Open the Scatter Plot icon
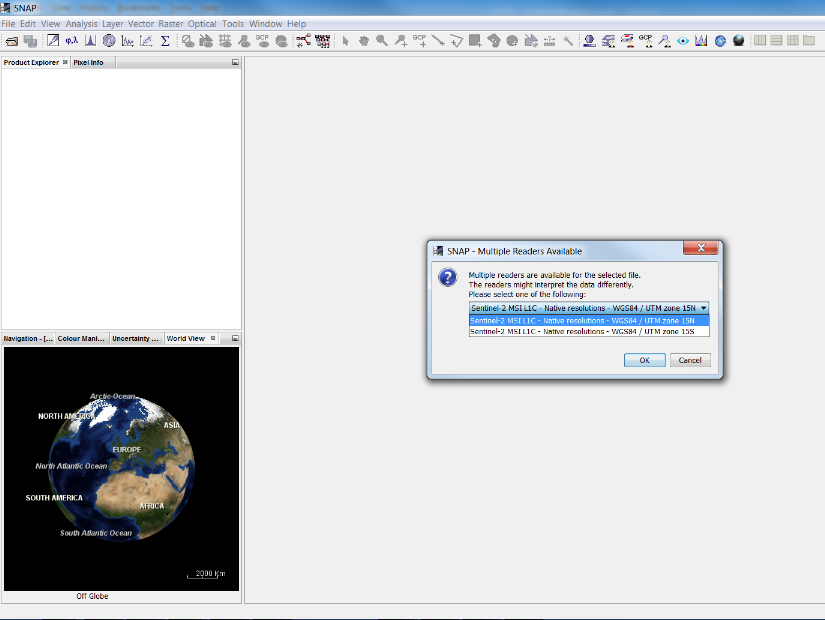The width and height of the screenshot is (825, 620). pos(146,41)
